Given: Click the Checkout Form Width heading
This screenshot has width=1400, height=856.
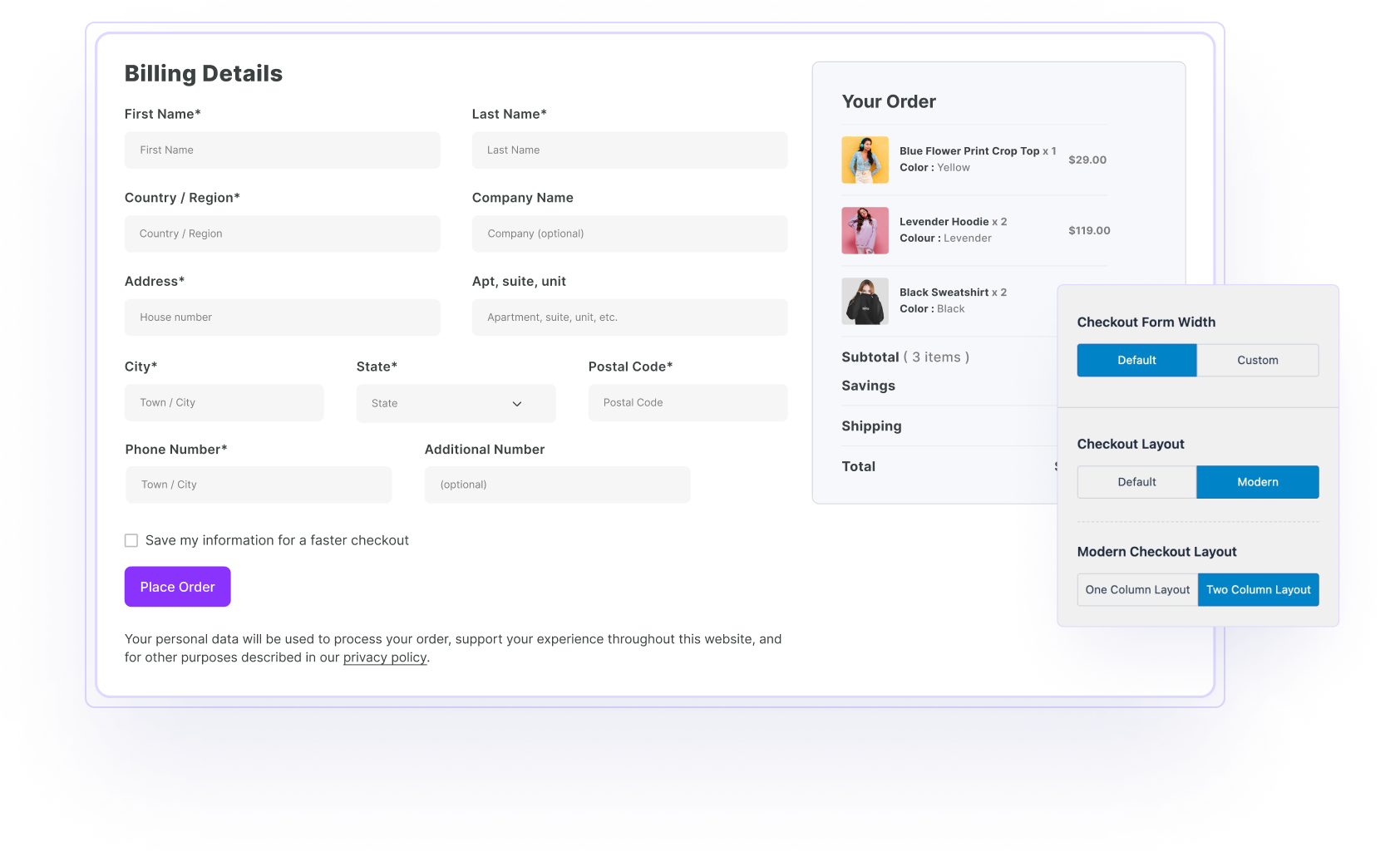Looking at the screenshot, I should (1146, 322).
